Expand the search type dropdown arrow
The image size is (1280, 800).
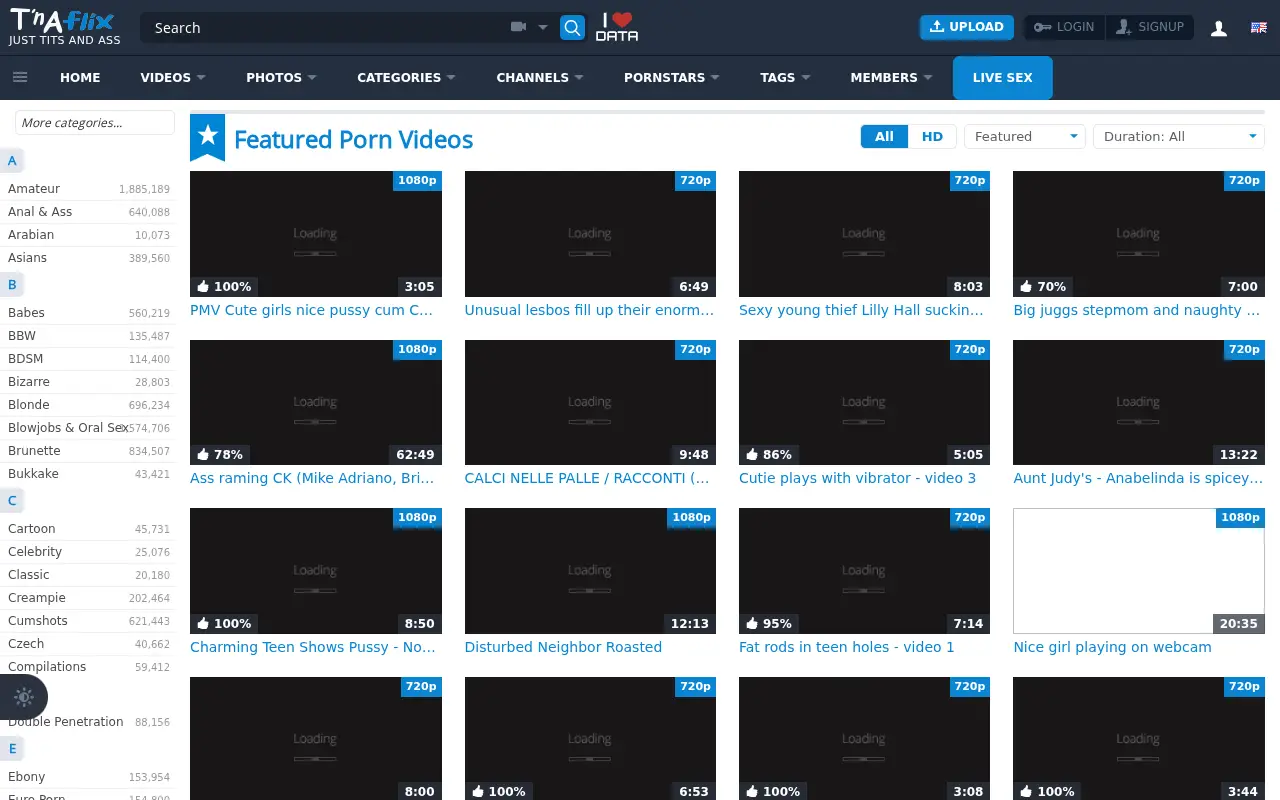coord(543,28)
